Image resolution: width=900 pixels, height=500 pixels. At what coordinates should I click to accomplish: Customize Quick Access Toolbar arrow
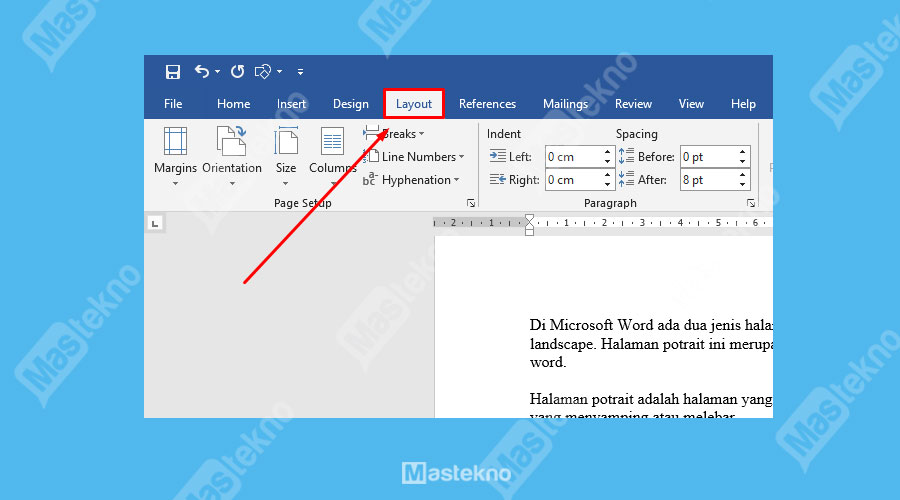coord(300,72)
